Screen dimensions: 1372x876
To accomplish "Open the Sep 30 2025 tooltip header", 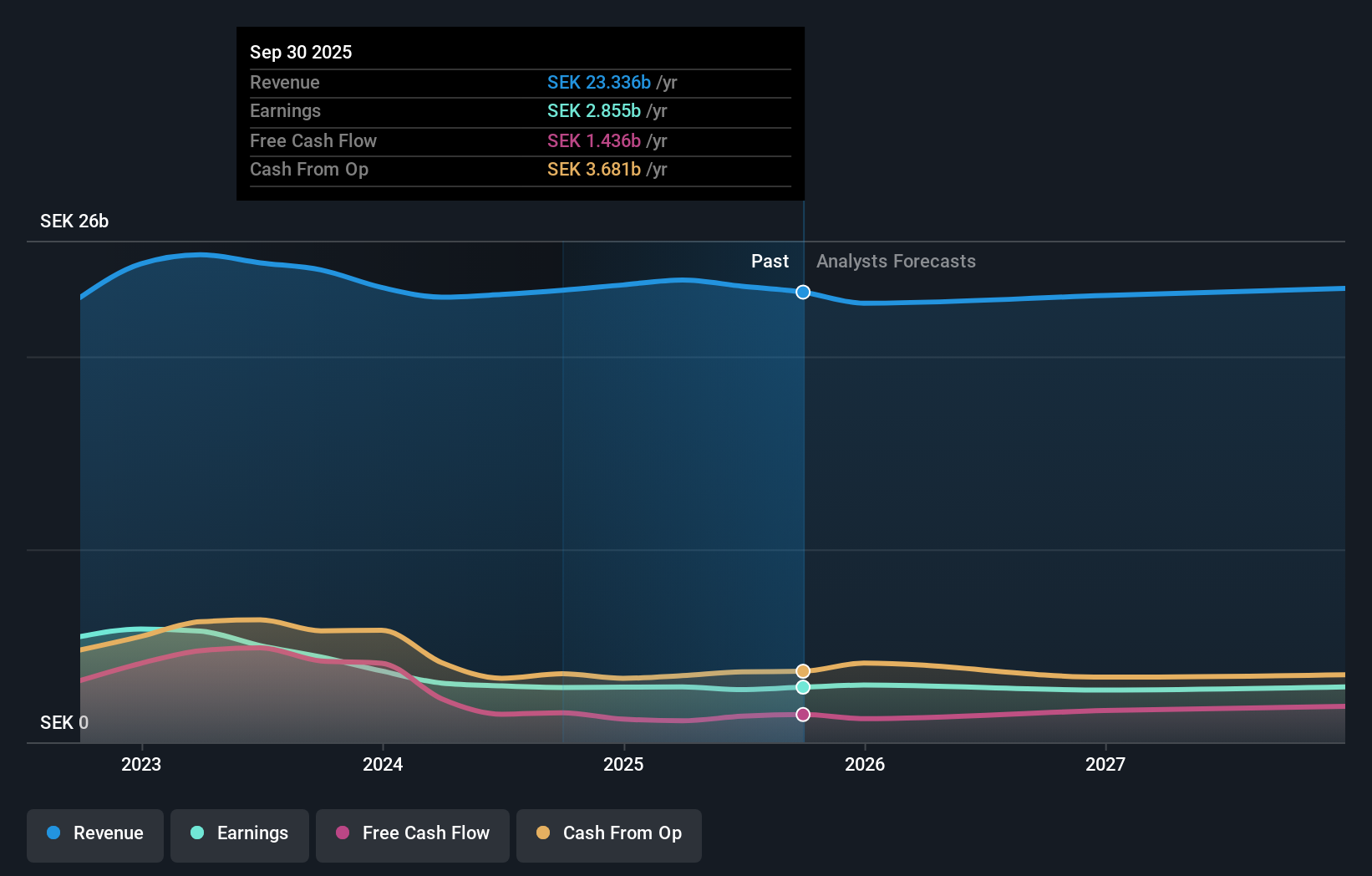I will point(301,52).
